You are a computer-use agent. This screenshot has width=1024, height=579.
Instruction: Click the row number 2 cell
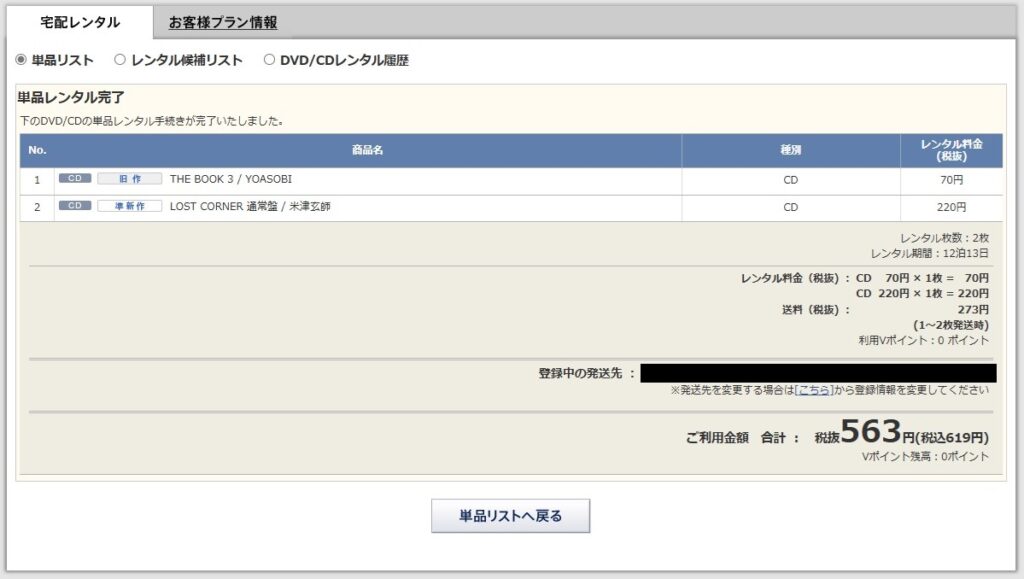point(37,208)
